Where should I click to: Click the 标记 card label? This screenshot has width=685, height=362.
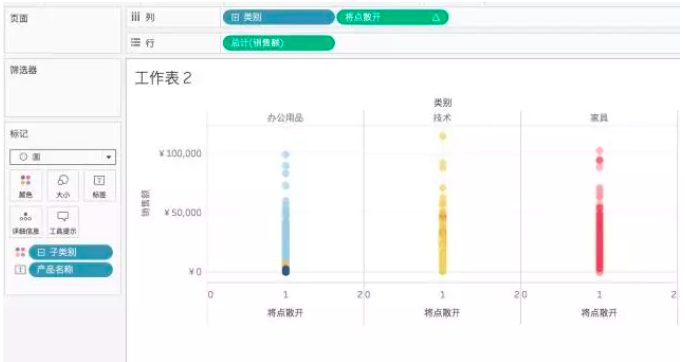(19, 134)
